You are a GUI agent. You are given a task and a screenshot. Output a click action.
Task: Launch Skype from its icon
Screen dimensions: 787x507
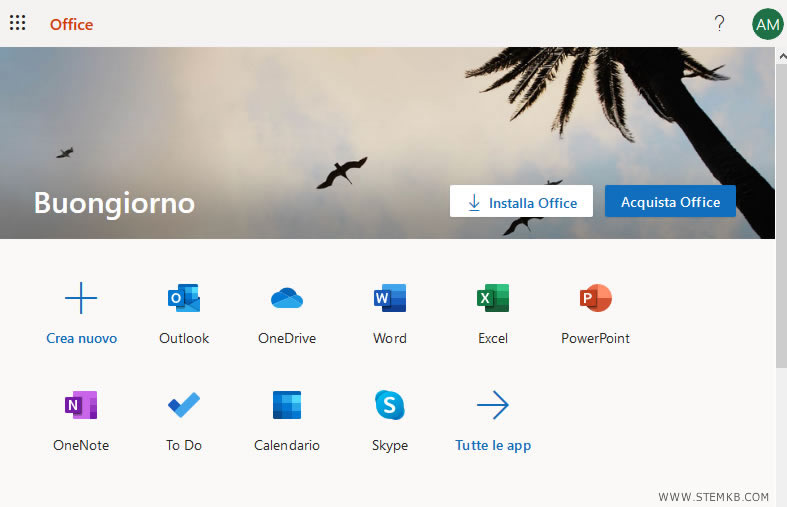[389, 405]
